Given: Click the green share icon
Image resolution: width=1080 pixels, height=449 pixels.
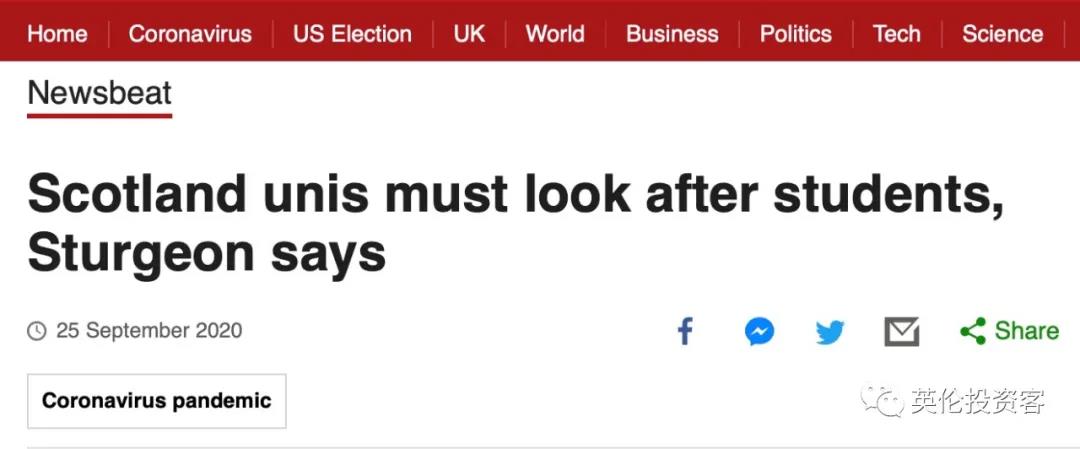Looking at the screenshot, I should [972, 331].
